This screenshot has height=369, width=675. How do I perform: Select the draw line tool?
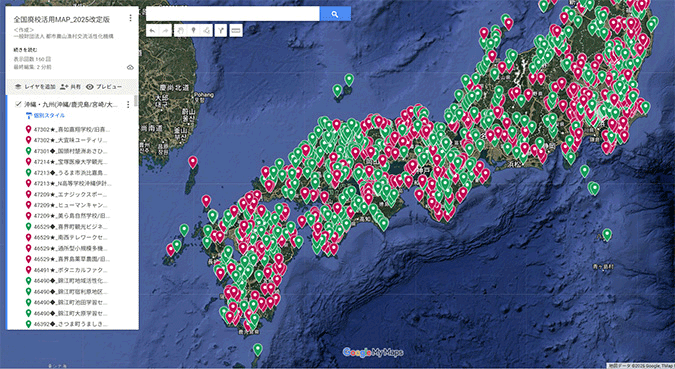click(x=207, y=31)
